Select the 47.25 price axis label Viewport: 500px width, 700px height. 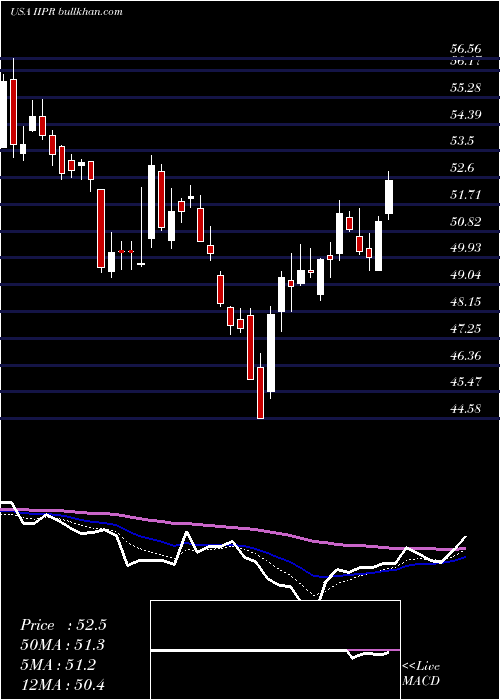(x=466, y=329)
